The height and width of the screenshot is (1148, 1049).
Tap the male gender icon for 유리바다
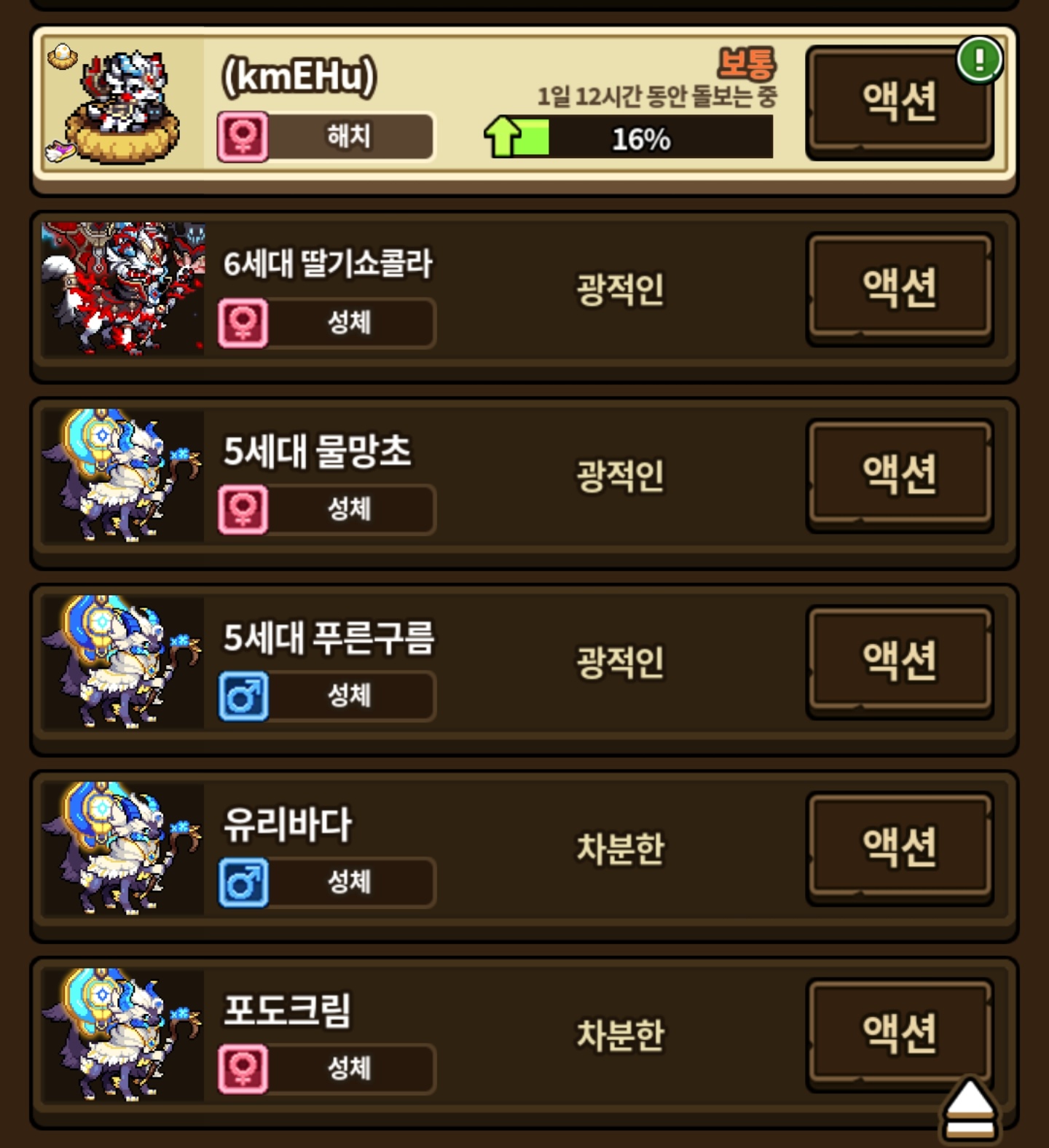[243, 882]
